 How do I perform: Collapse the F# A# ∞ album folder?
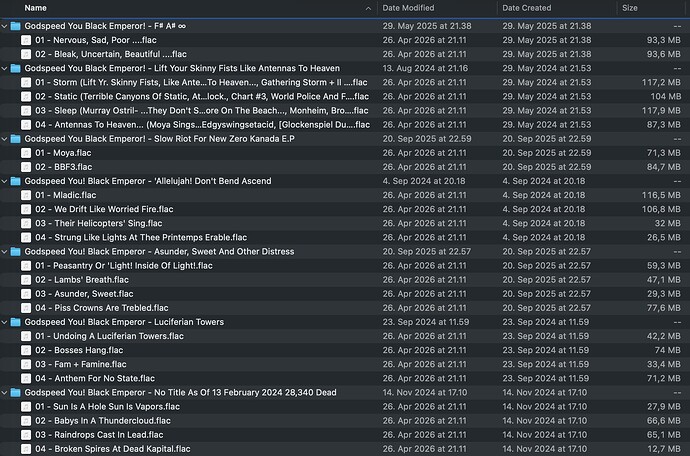4,26
